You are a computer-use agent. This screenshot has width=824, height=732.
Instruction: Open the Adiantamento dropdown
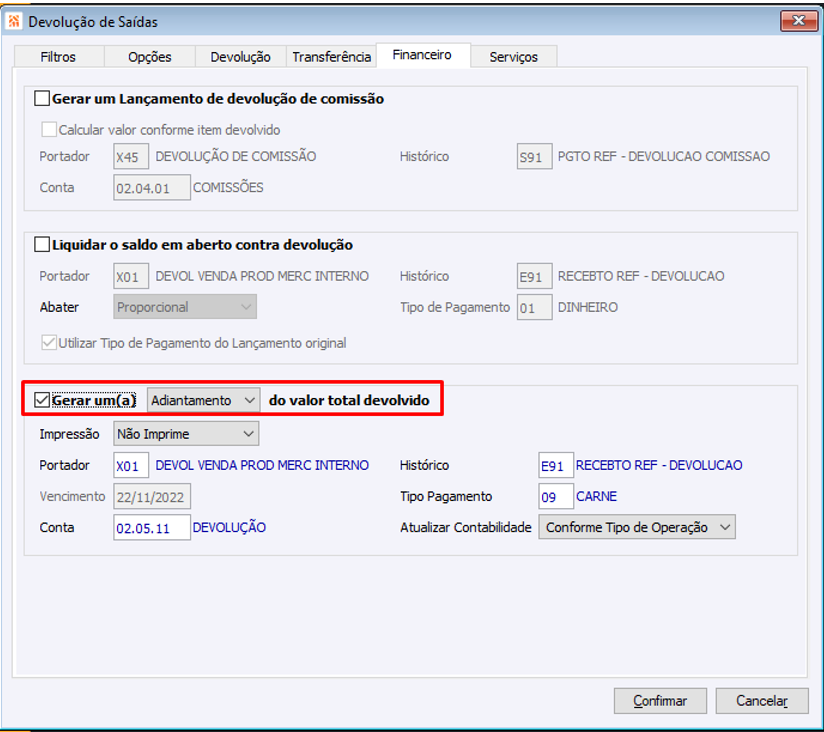[x=203, y=400]
